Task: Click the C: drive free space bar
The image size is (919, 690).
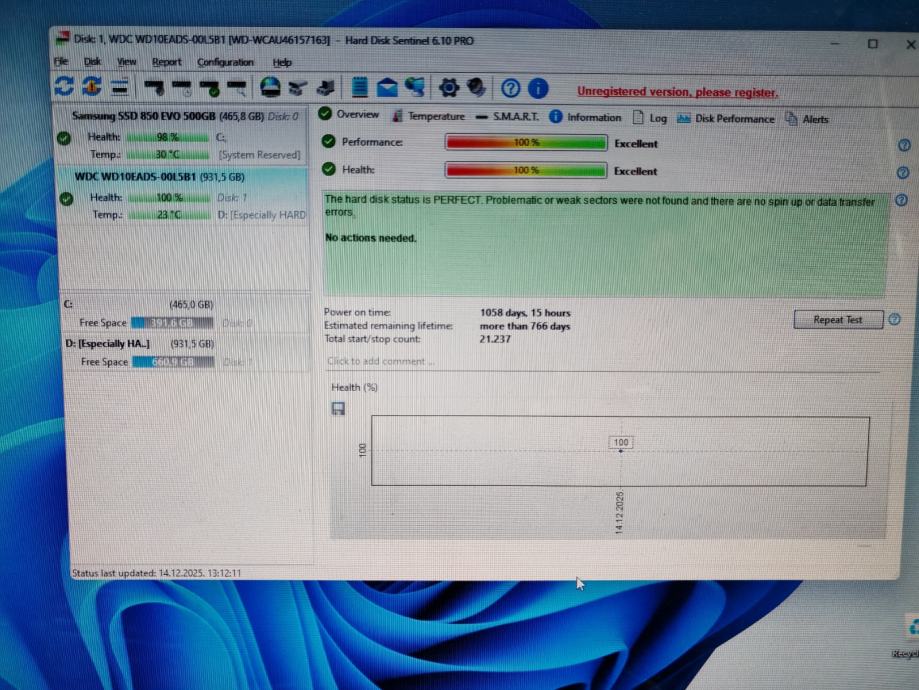Action: pos(172,323)
